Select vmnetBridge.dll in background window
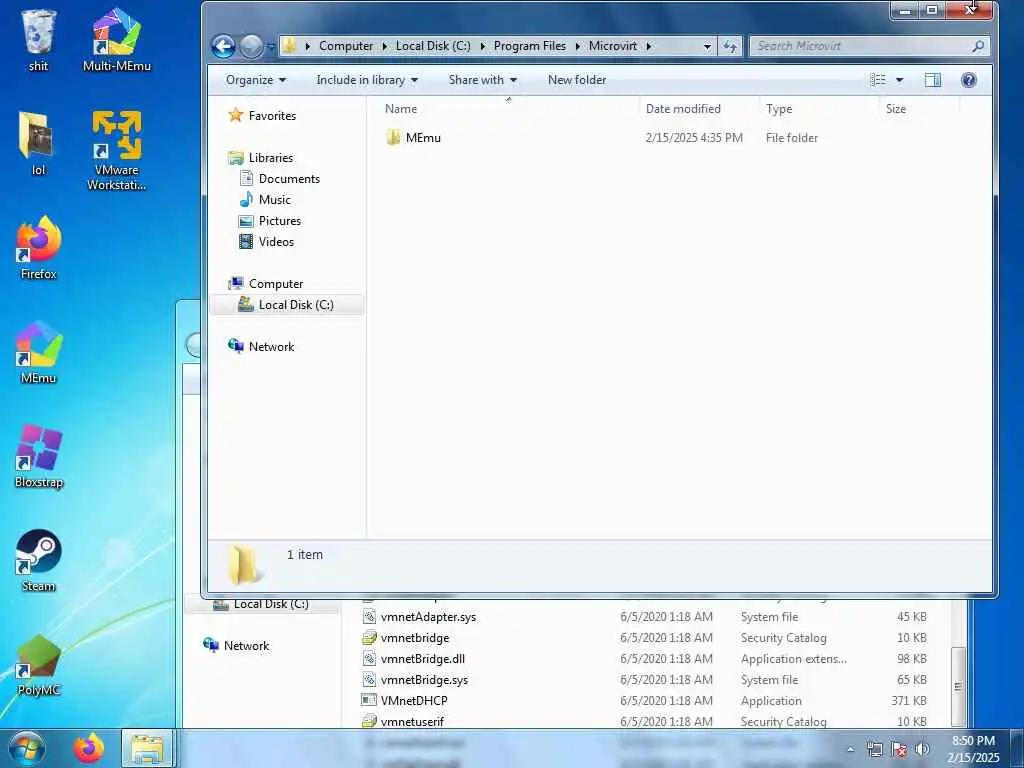 [x=423, y=659]
